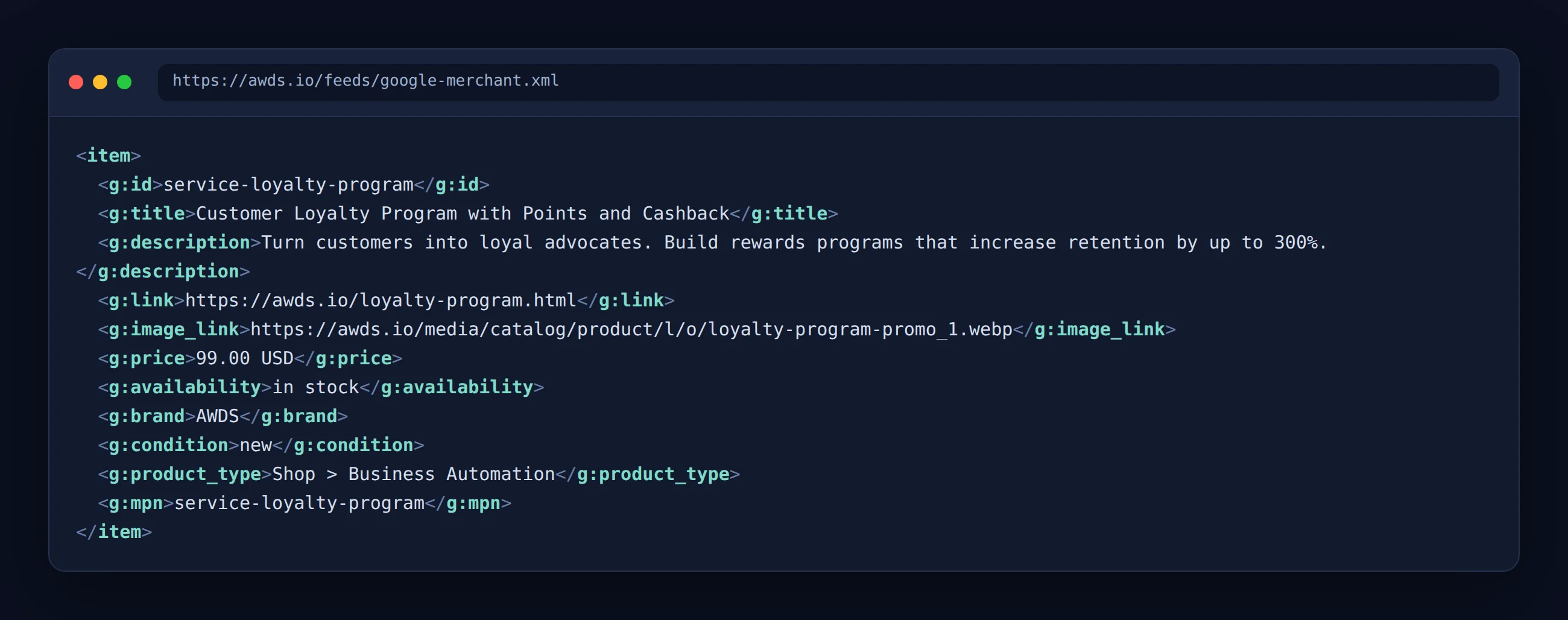This screenshot has height=620, width=1568.
Task: Click the condition value new
Action: point(256,445)
